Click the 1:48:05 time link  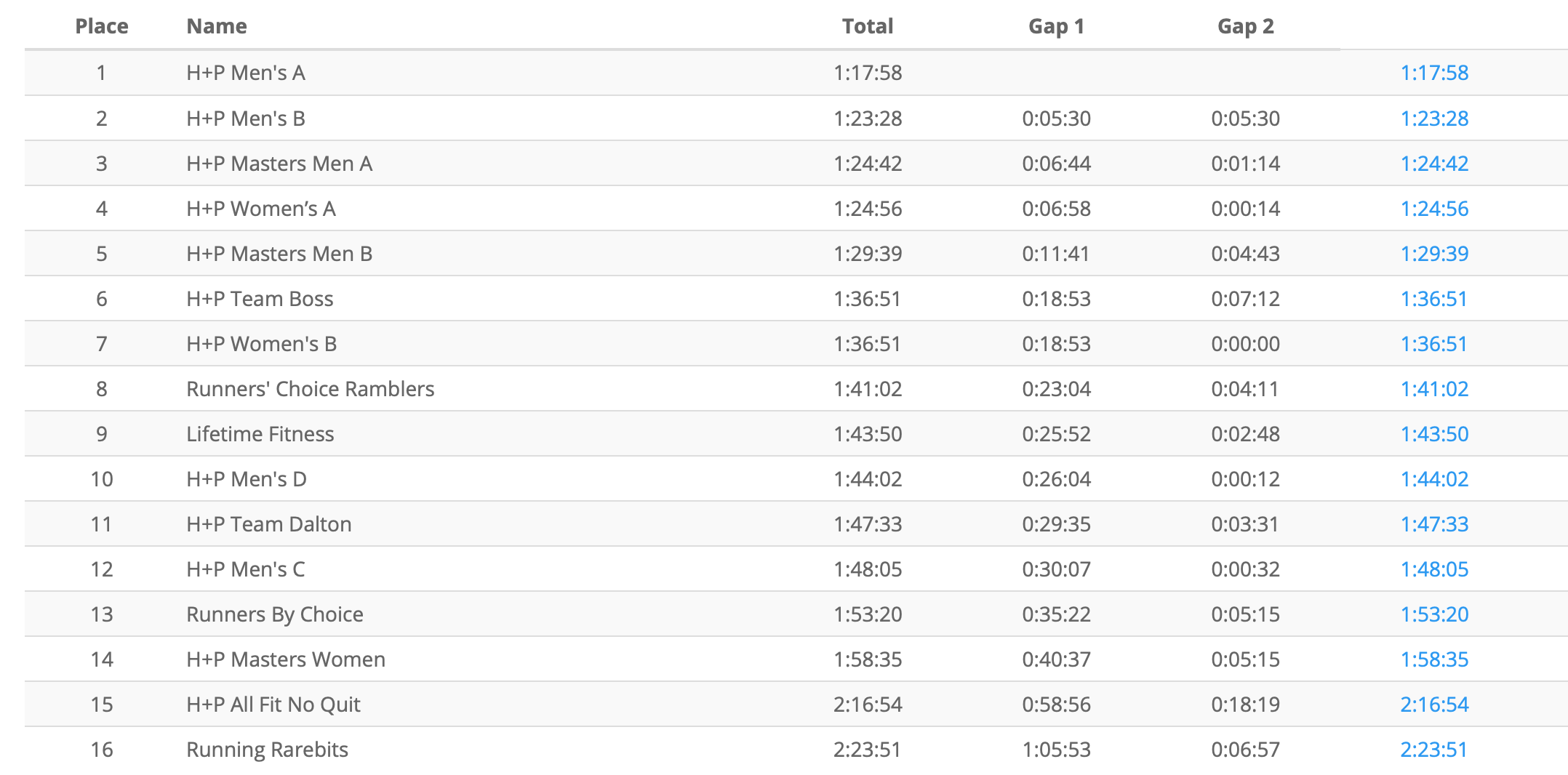[1434, 569]
